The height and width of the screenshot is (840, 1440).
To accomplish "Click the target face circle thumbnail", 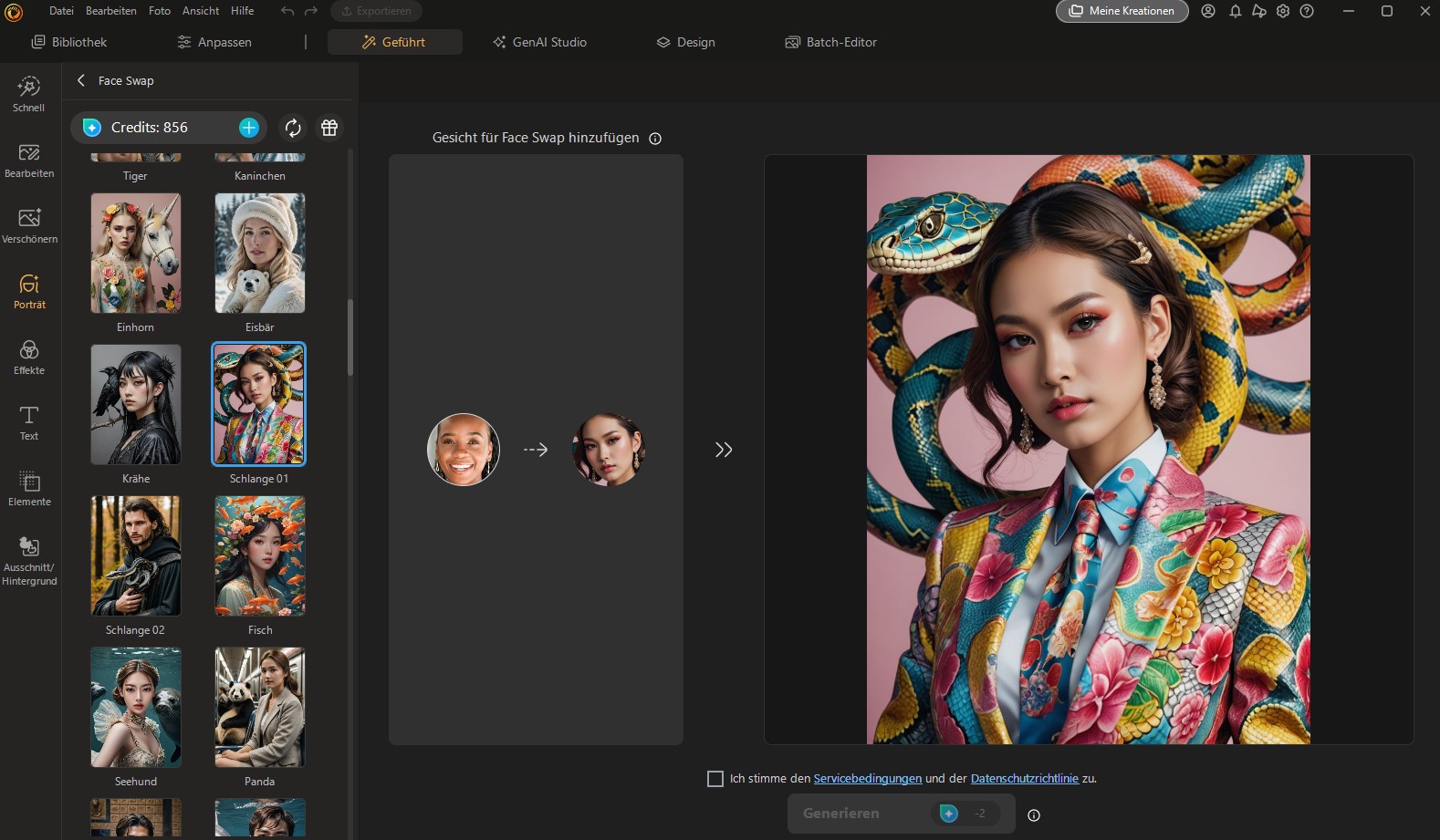I will [x=609, y=450].
